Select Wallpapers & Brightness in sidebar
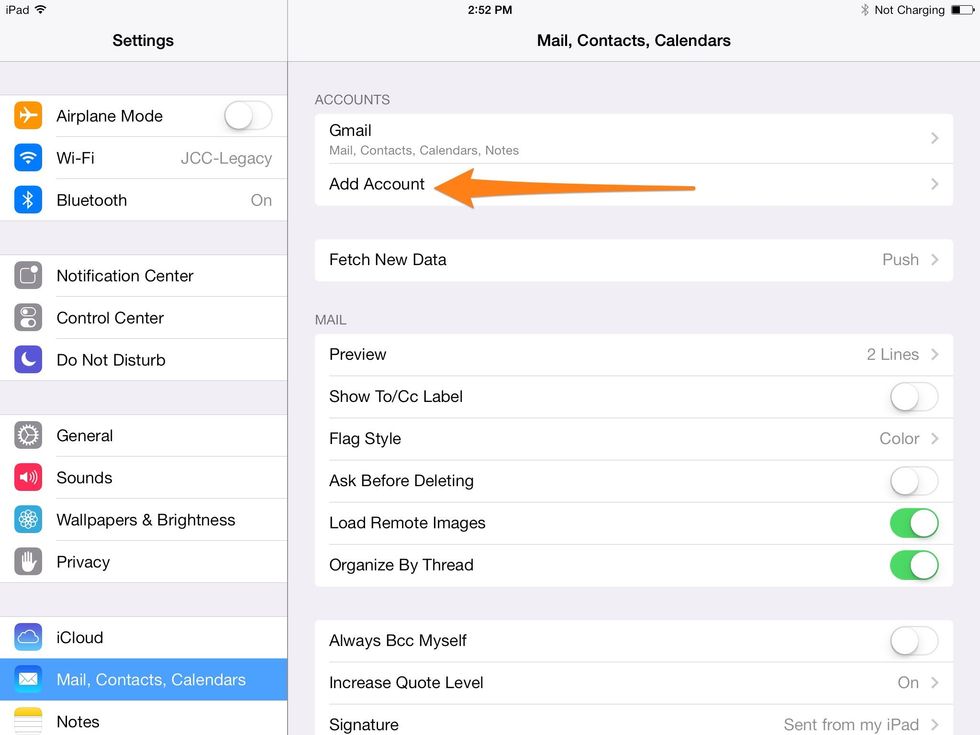This screenshot has width=980, height=735. 145,520
